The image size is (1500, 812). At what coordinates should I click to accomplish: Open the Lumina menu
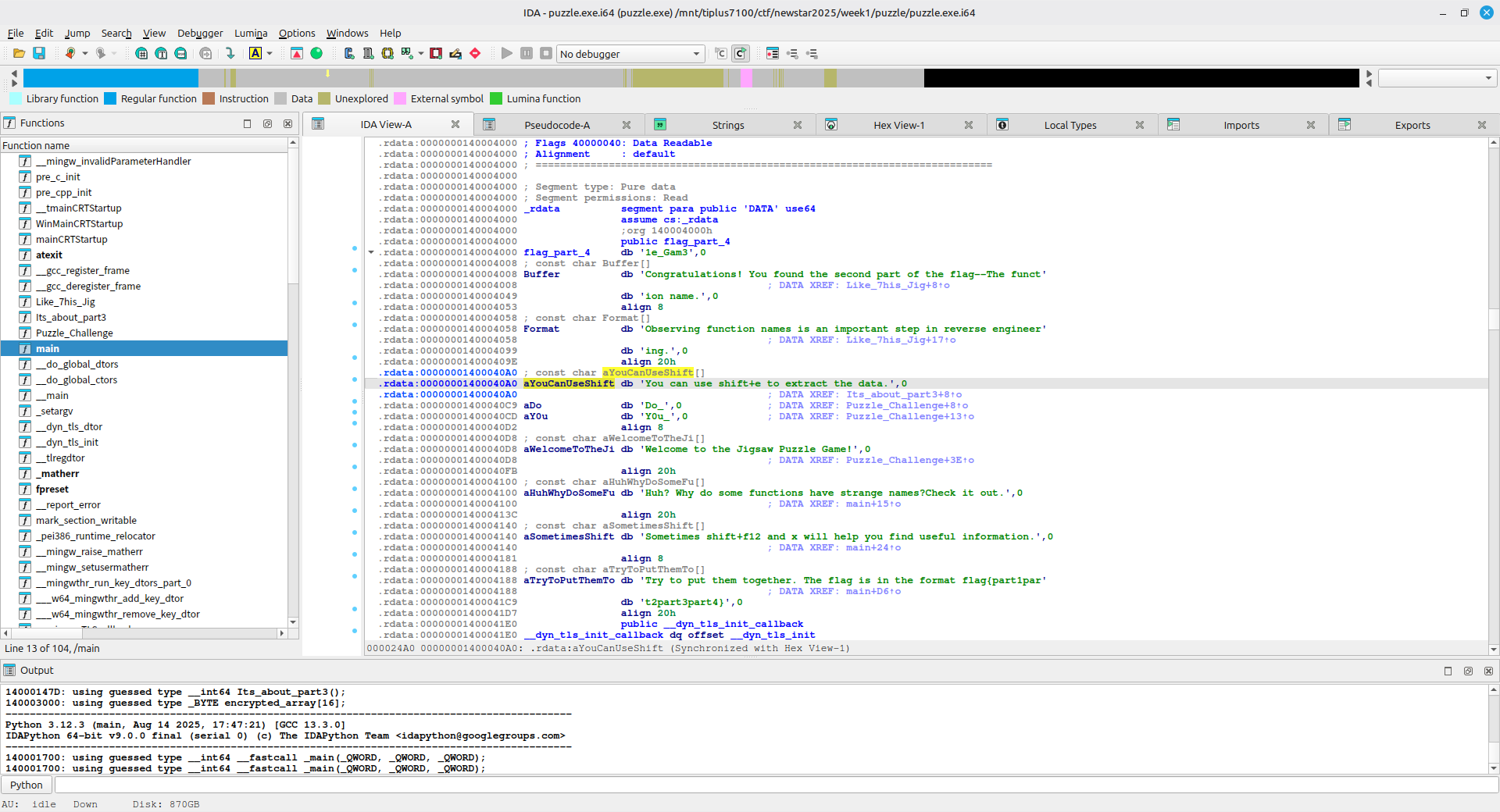(x=250, y=33)
